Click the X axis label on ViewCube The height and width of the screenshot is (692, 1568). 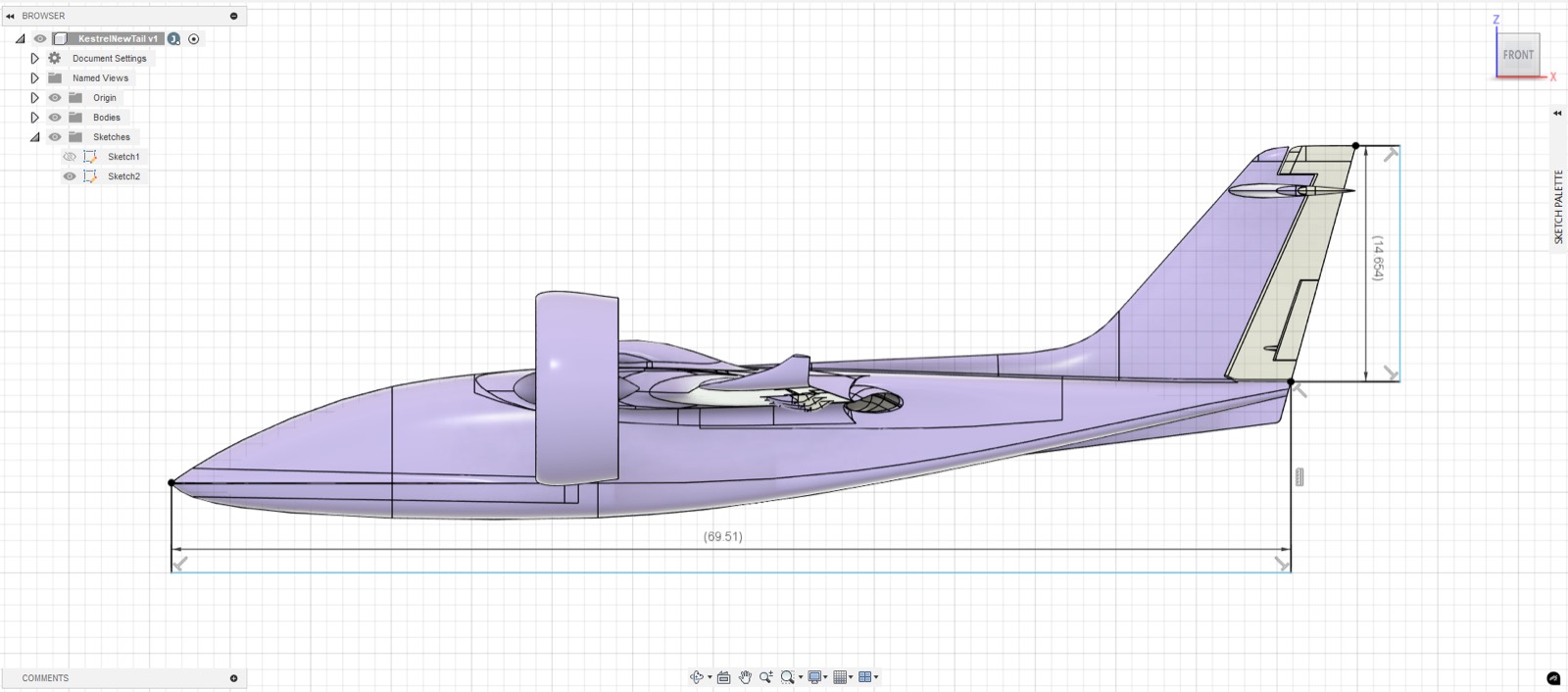1553,77
